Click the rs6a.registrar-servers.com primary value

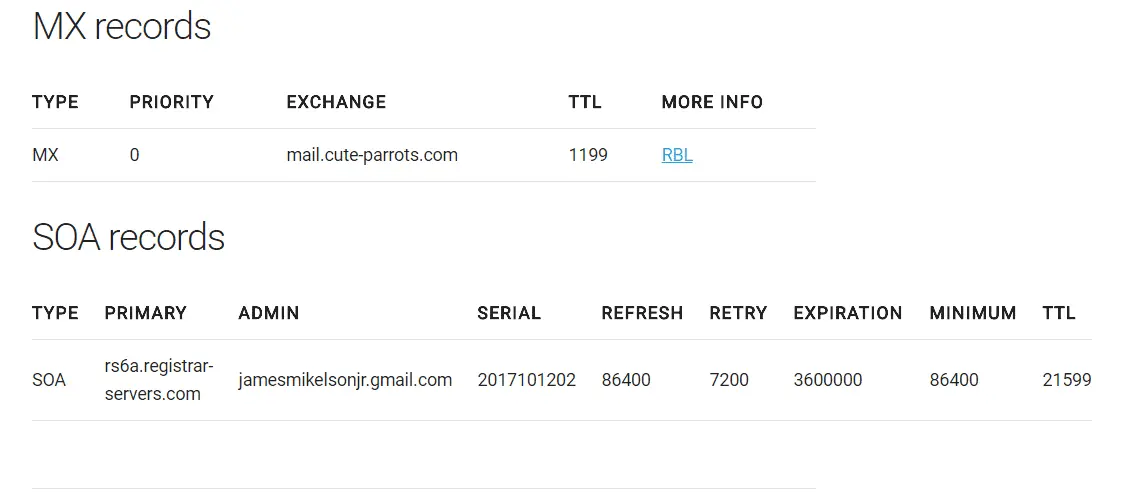coord(159,380)
